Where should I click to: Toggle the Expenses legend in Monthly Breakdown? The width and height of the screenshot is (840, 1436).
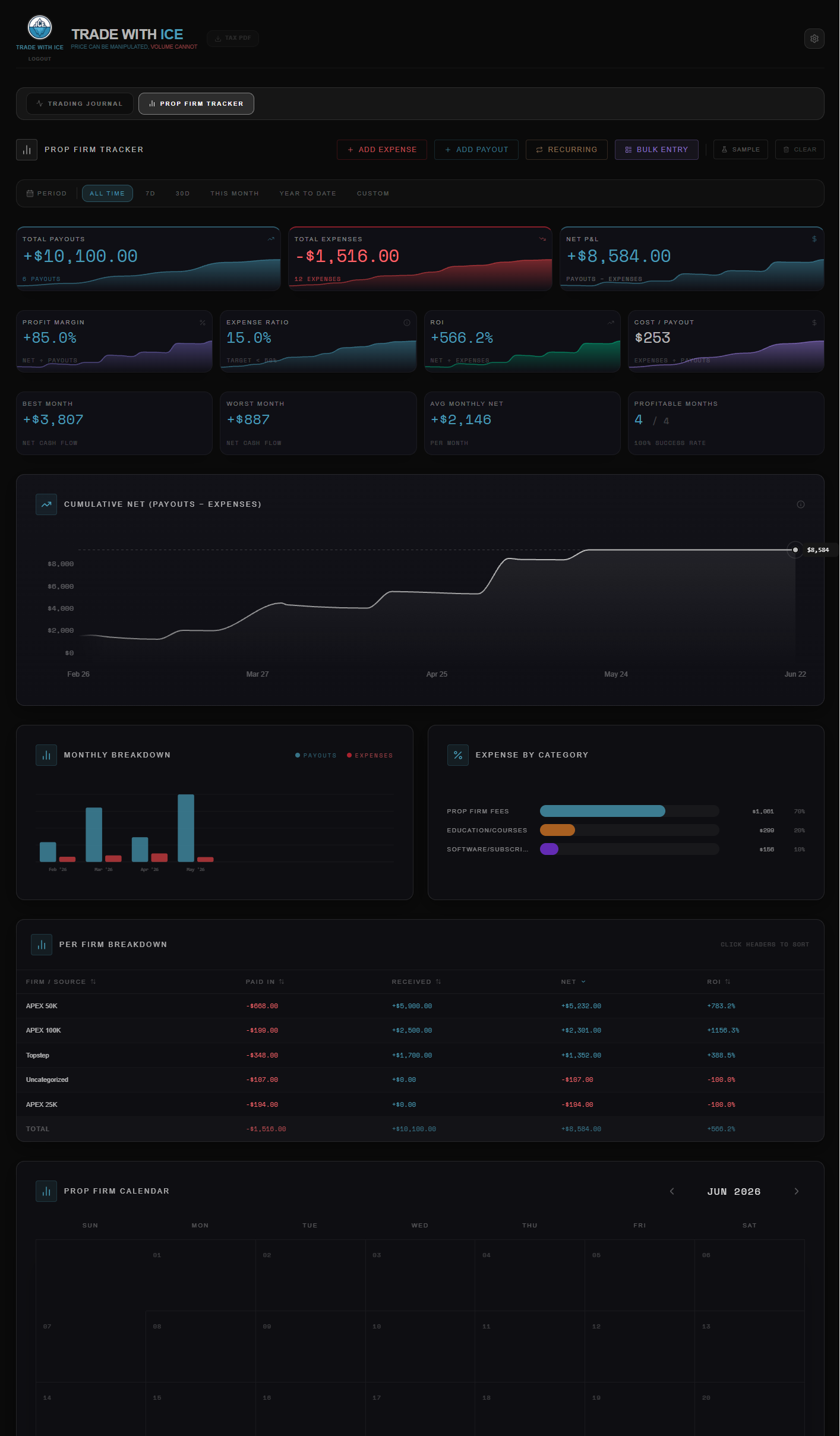tap(370, 756)
